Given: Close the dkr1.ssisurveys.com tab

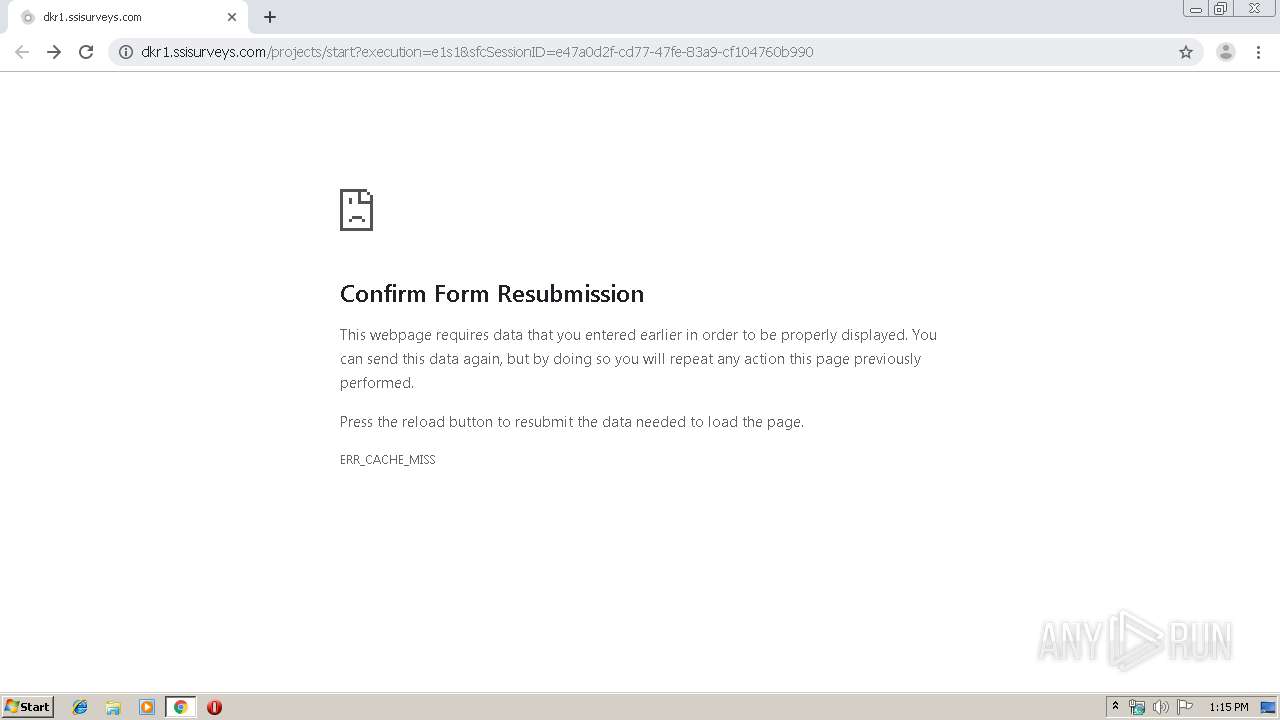Looking at the screenshot, I should (232, 17).
